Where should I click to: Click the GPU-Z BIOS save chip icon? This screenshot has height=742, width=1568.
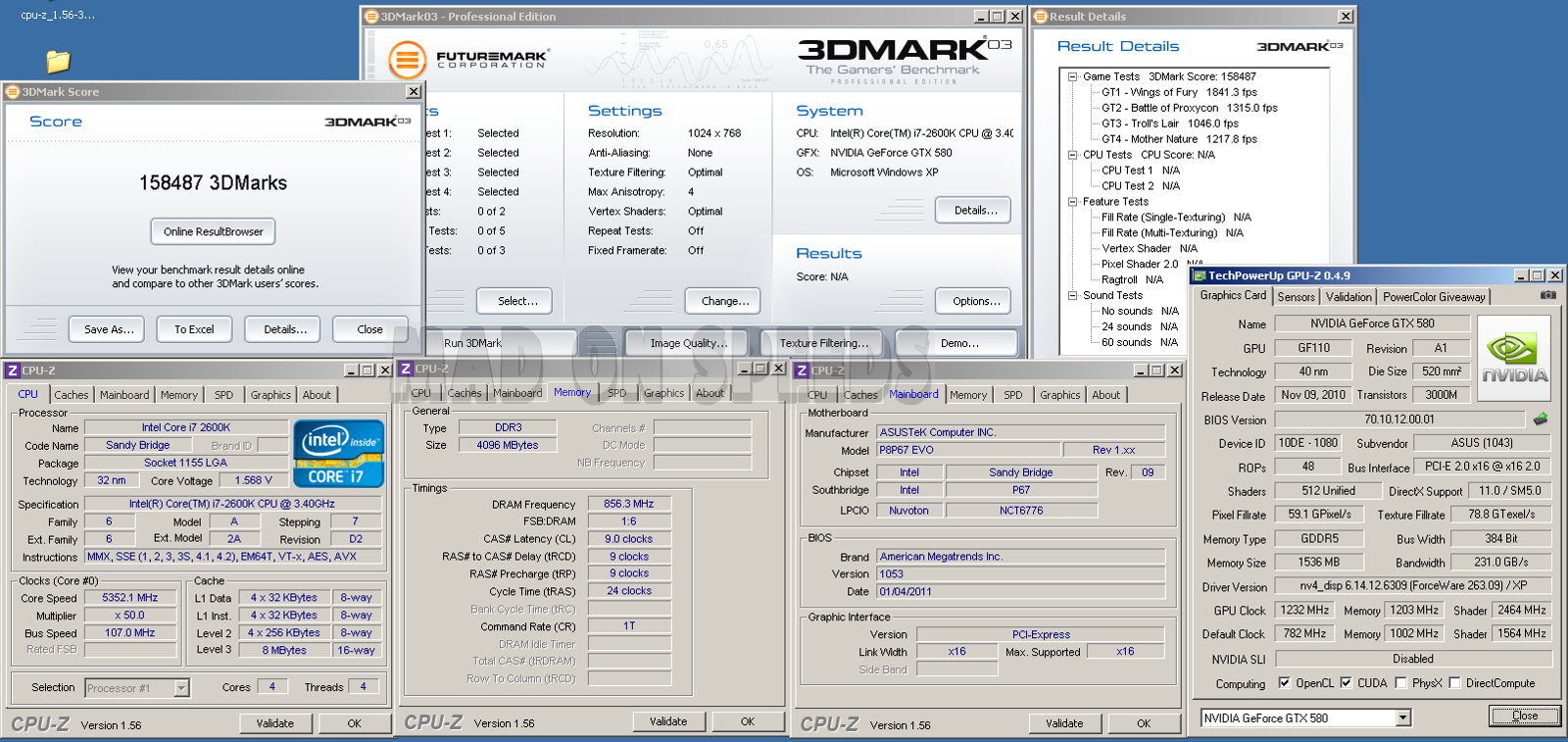coord(1541,419)
